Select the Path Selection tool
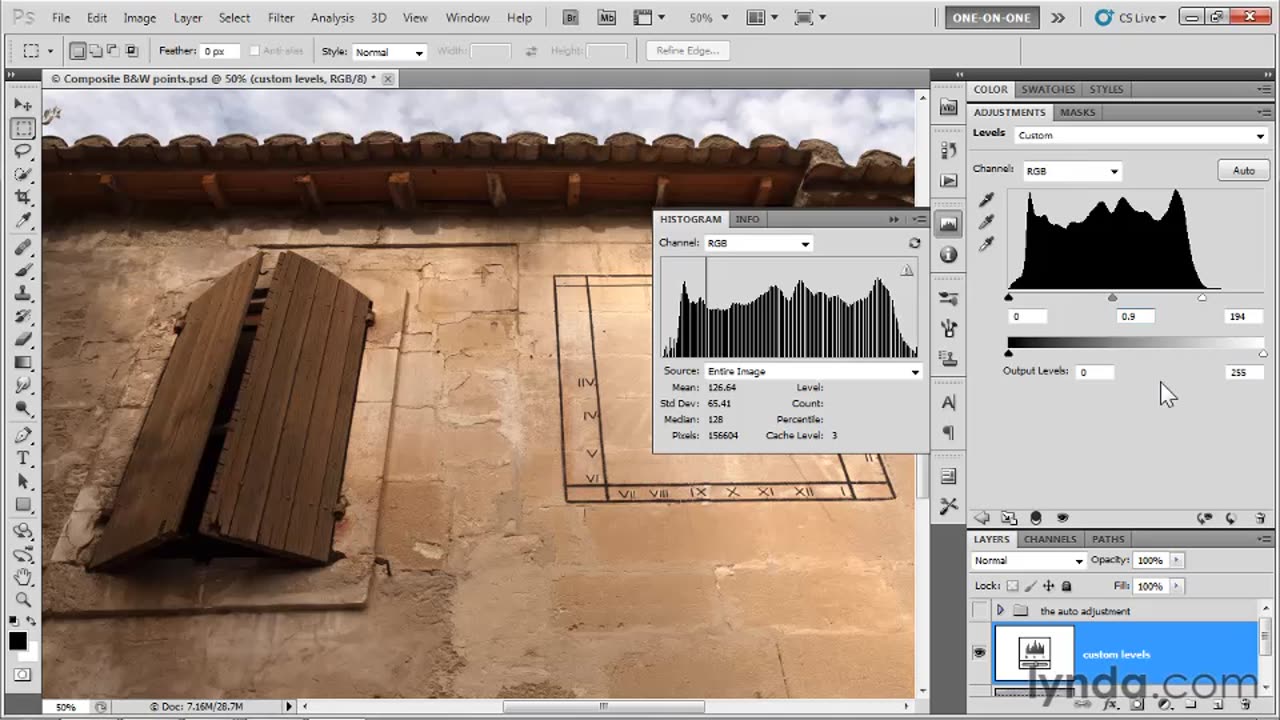1280x720 pixels. (23, 482)
